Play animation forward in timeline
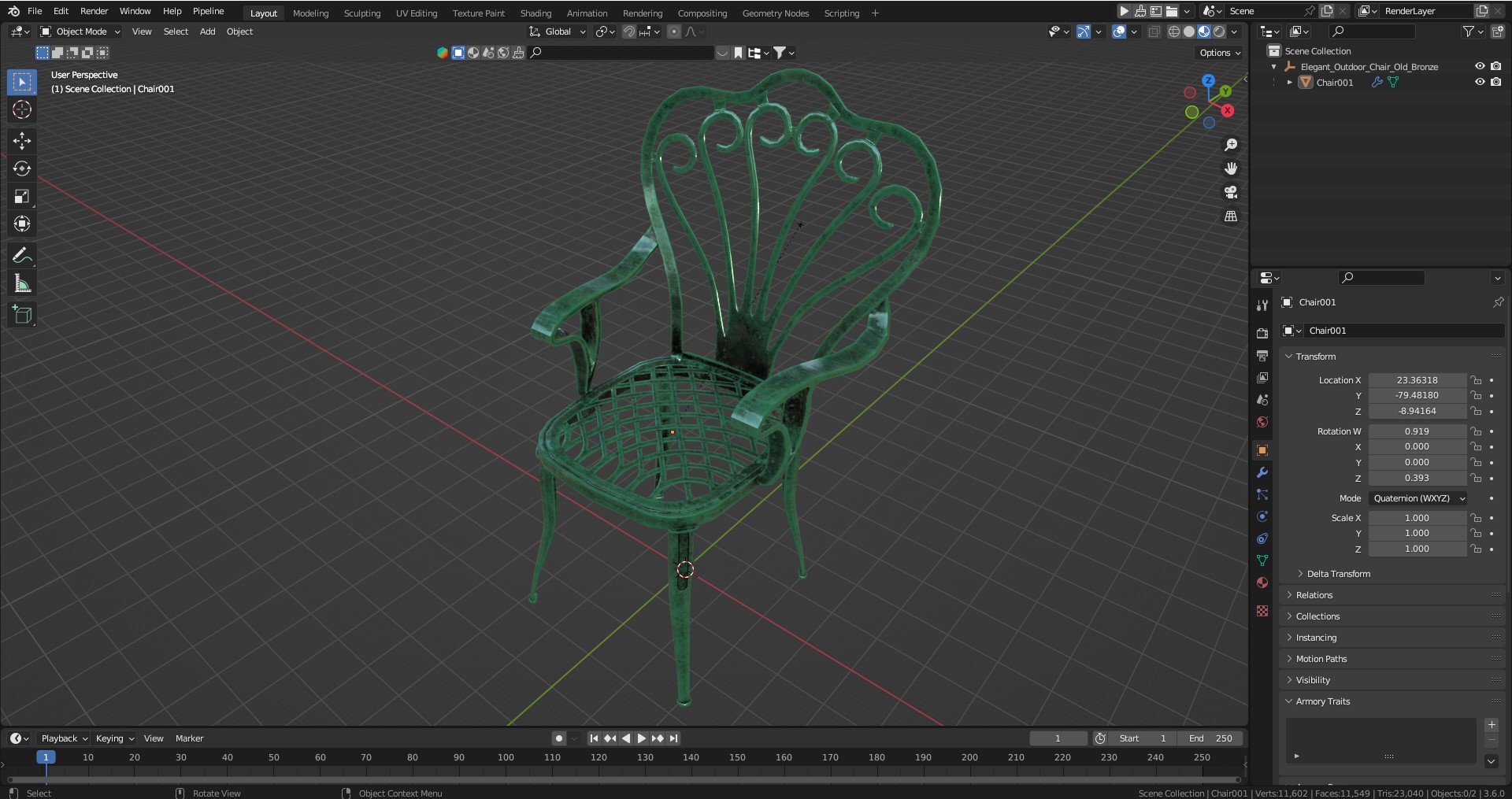This screenshot has width=1512, height=799. [x=641, y=738]
